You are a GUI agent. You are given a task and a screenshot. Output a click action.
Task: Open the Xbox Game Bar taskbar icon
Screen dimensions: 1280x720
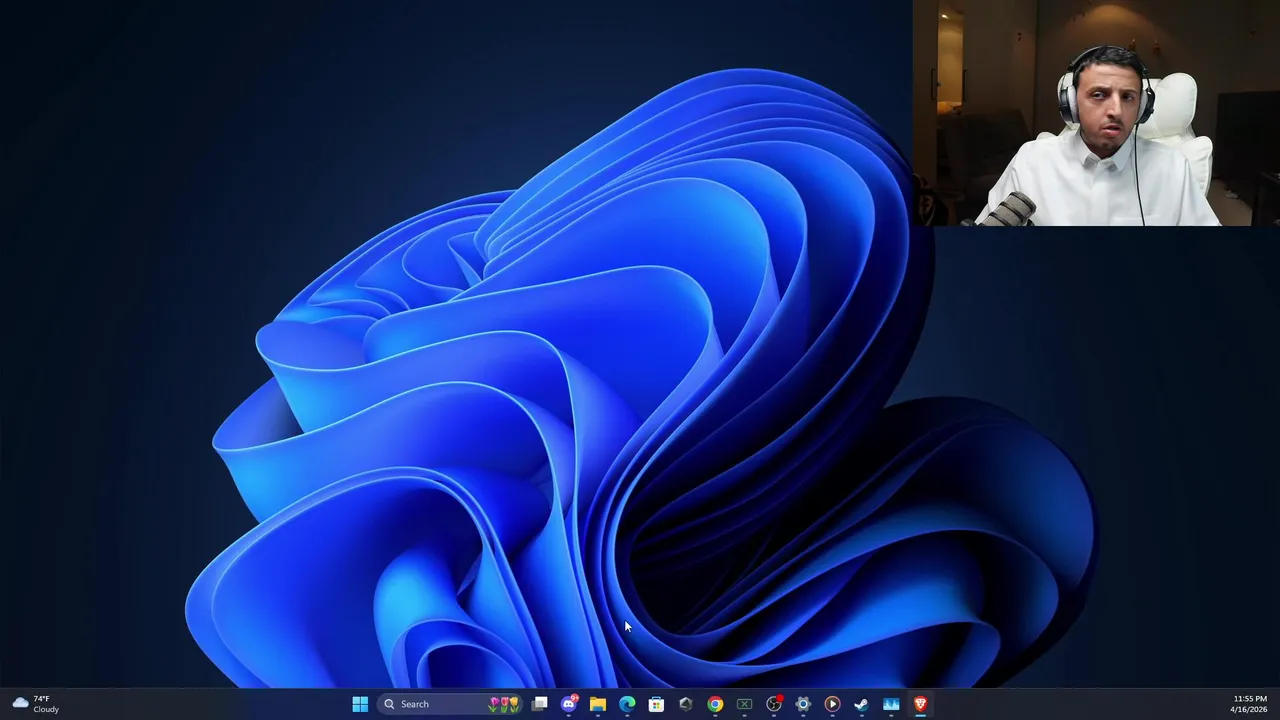coord(744,704)
